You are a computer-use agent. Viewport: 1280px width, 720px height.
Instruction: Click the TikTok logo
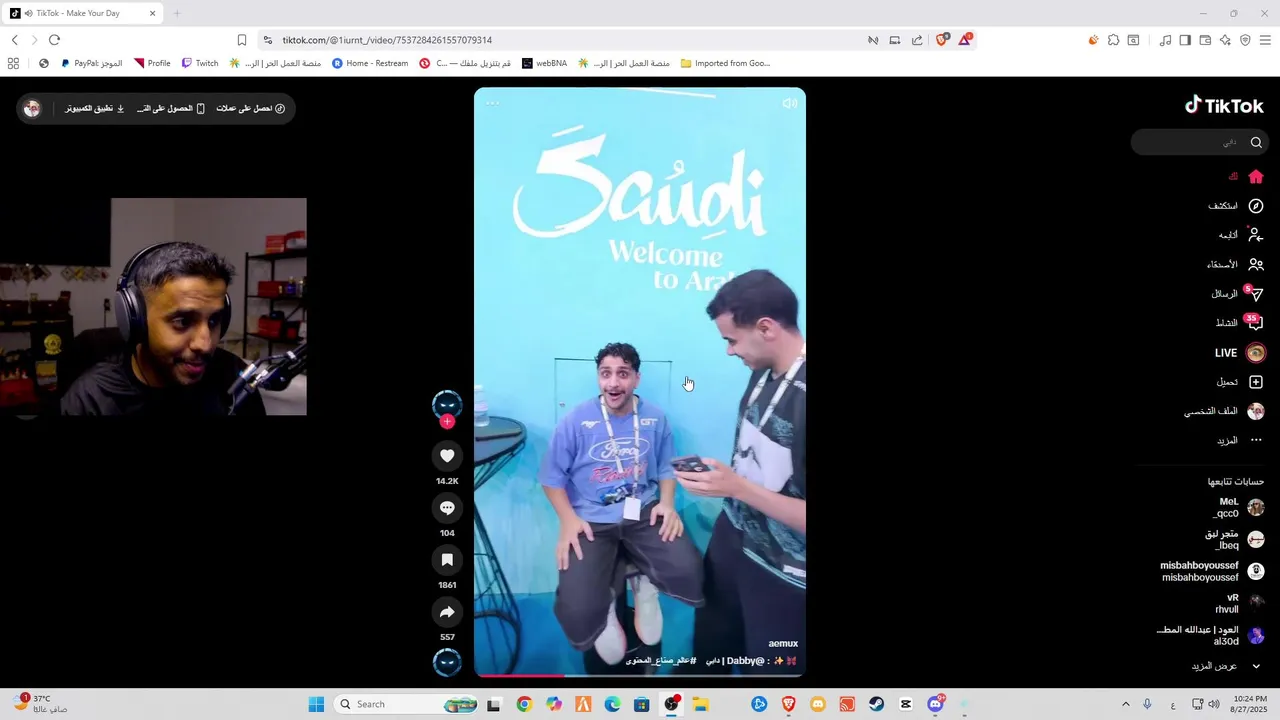(1224, 105)
